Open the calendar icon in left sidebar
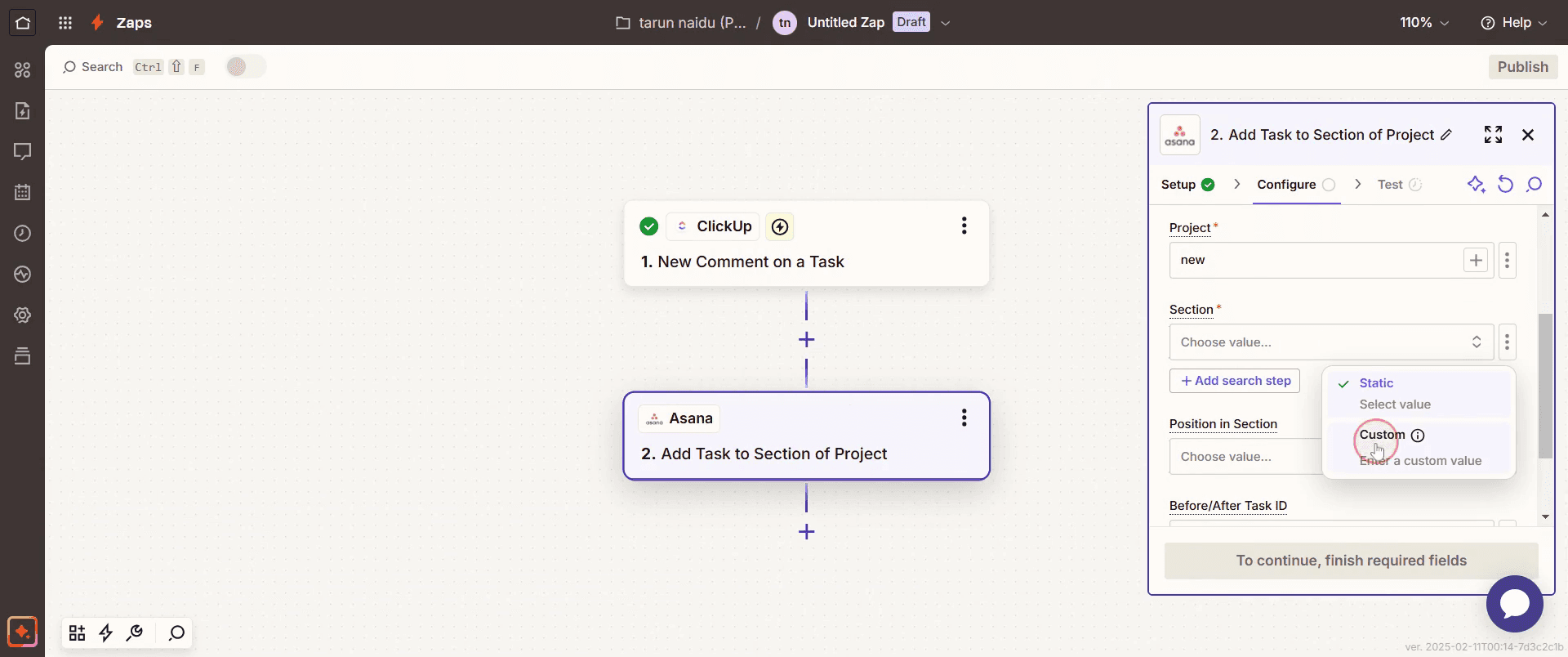The height and width of the screenshot is (657, 1568). [23, 193]
